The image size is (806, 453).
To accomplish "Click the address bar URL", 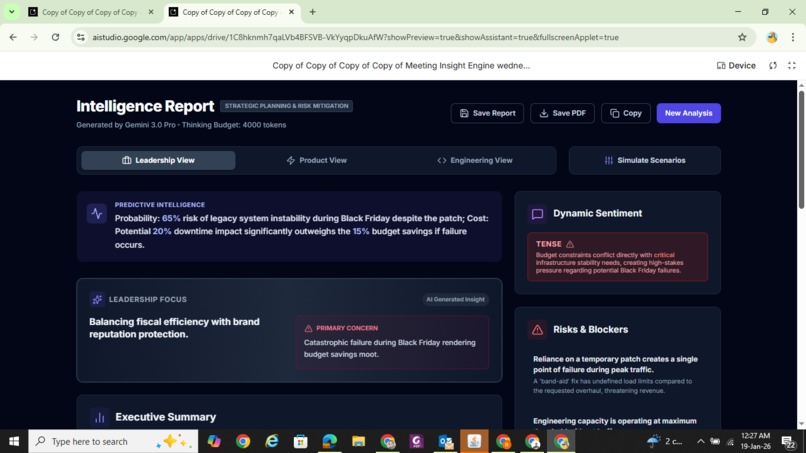I will (x=355, y=37).
